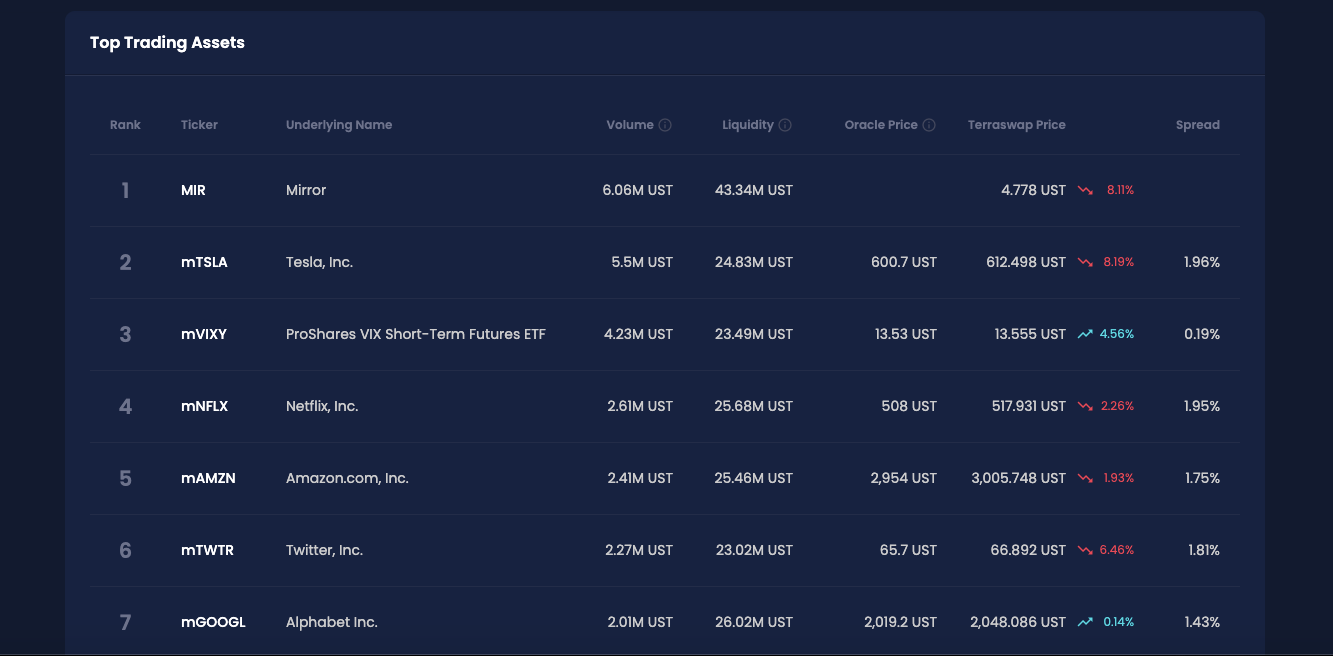Select ProShares VIX Short-Term Futures ETF name
The image size is (1333, 656).
416,334
